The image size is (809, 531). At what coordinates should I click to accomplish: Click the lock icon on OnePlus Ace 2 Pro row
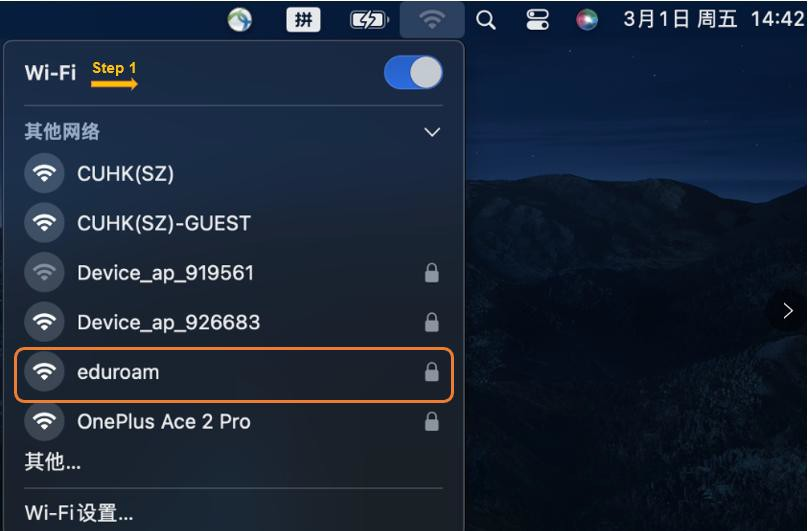(x=432, y=422)
